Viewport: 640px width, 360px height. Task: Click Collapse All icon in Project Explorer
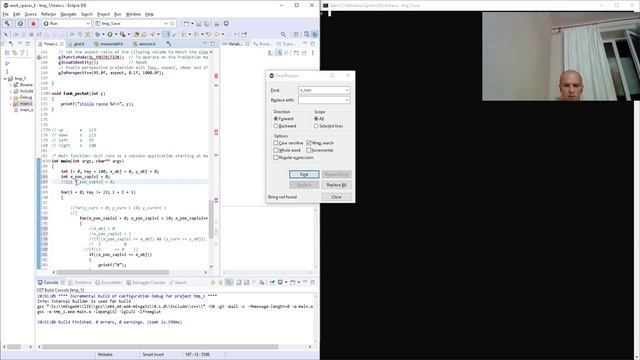7,53
